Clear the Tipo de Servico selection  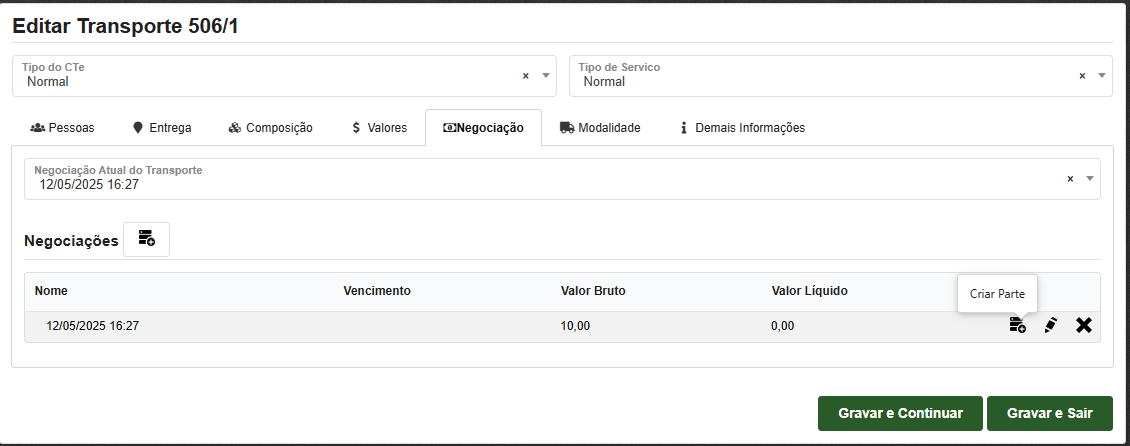pyautogui.click(x=1082, y=75)
